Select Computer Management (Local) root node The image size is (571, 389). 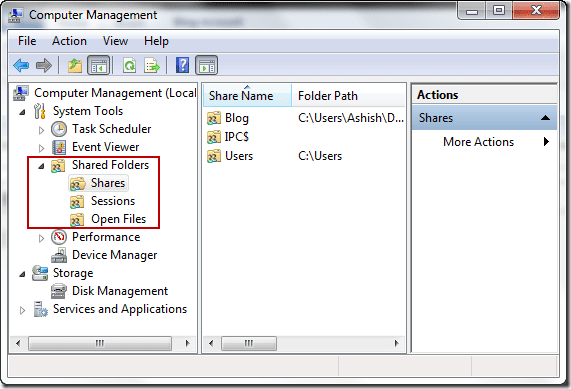click(x=115, y=93)
